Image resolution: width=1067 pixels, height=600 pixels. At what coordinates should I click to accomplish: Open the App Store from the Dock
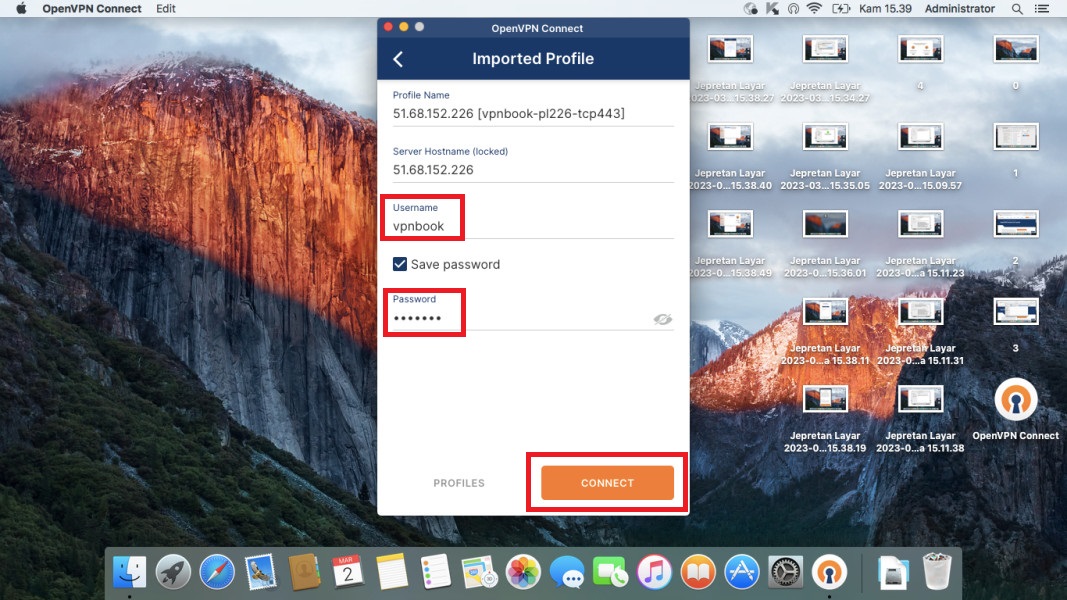coord(742,572)
